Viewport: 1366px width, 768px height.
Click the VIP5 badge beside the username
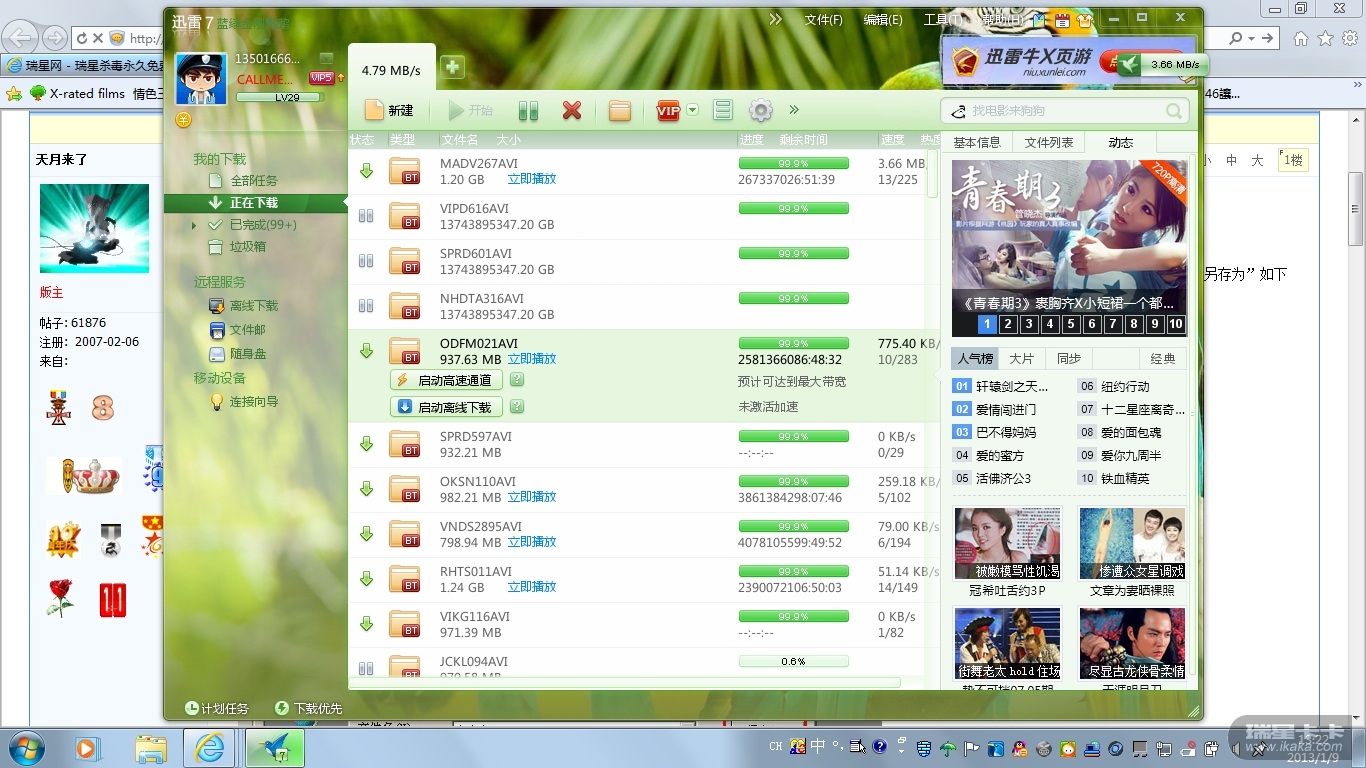(322, 78)
